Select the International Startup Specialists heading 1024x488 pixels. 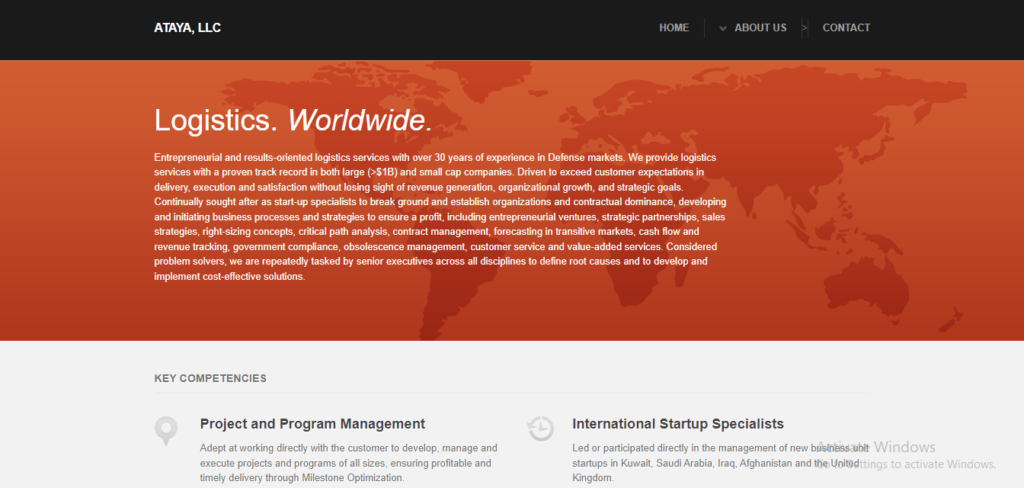point(677,424)
